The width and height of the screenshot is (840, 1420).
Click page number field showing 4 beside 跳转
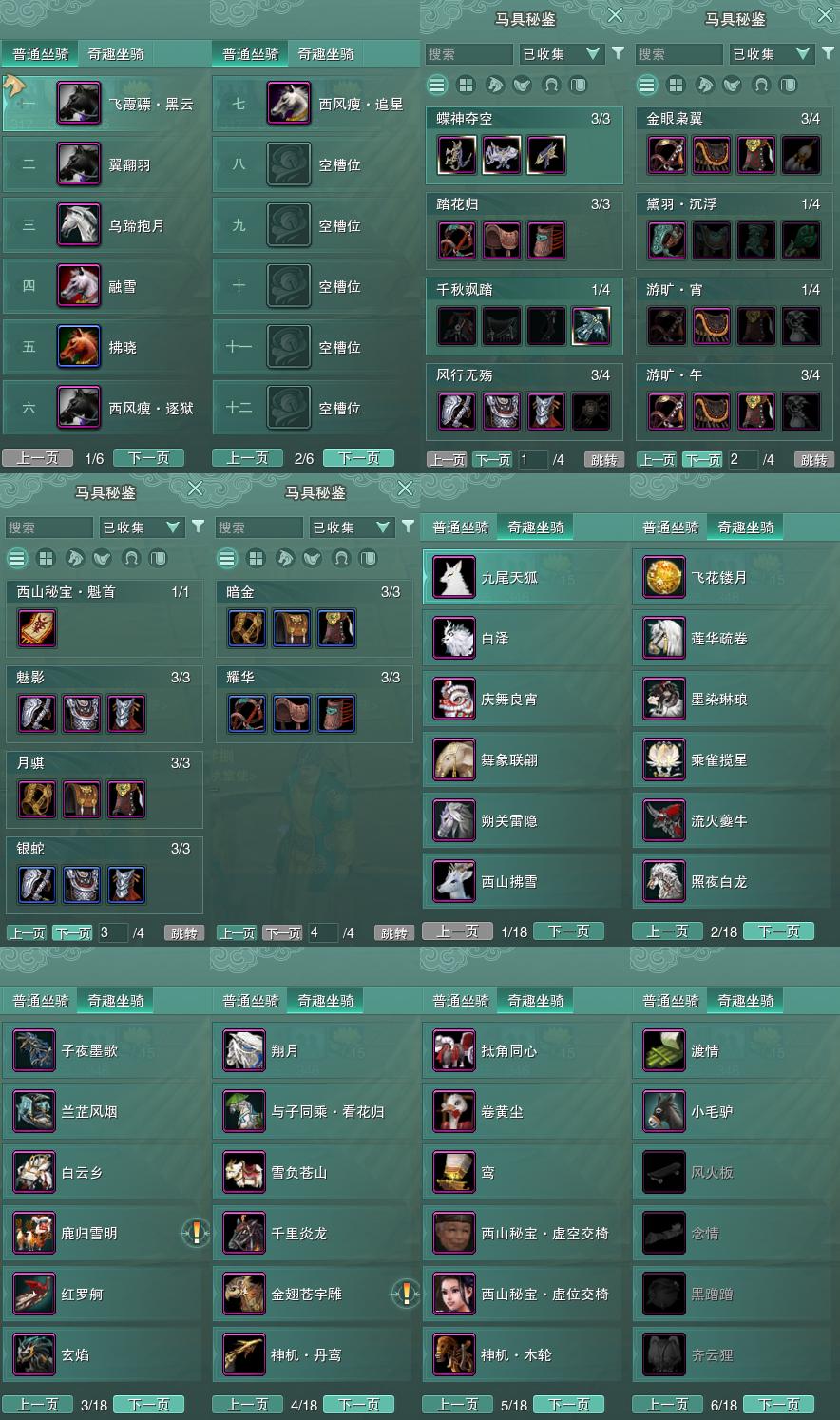[322, 933]
